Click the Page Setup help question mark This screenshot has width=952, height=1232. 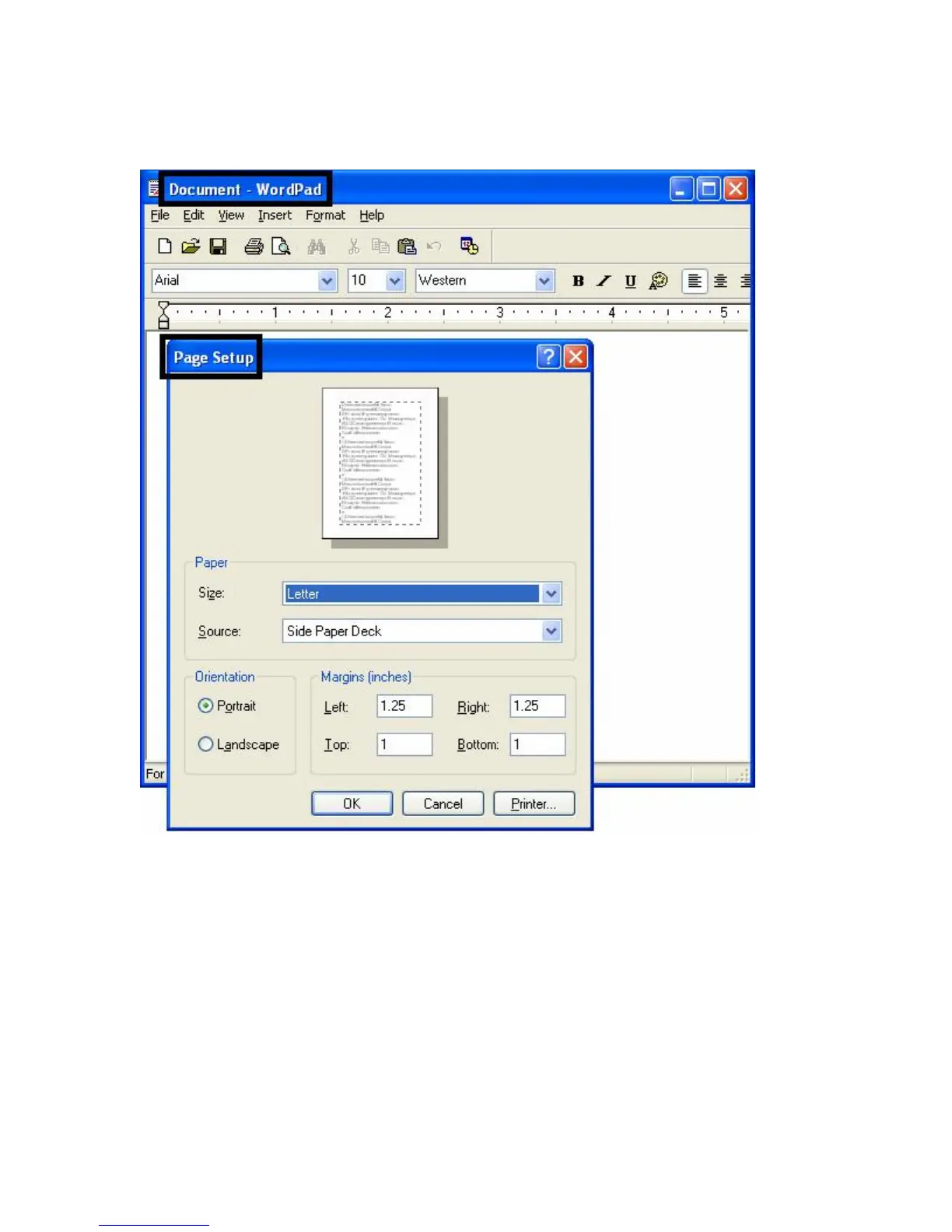tap(548, 357)
